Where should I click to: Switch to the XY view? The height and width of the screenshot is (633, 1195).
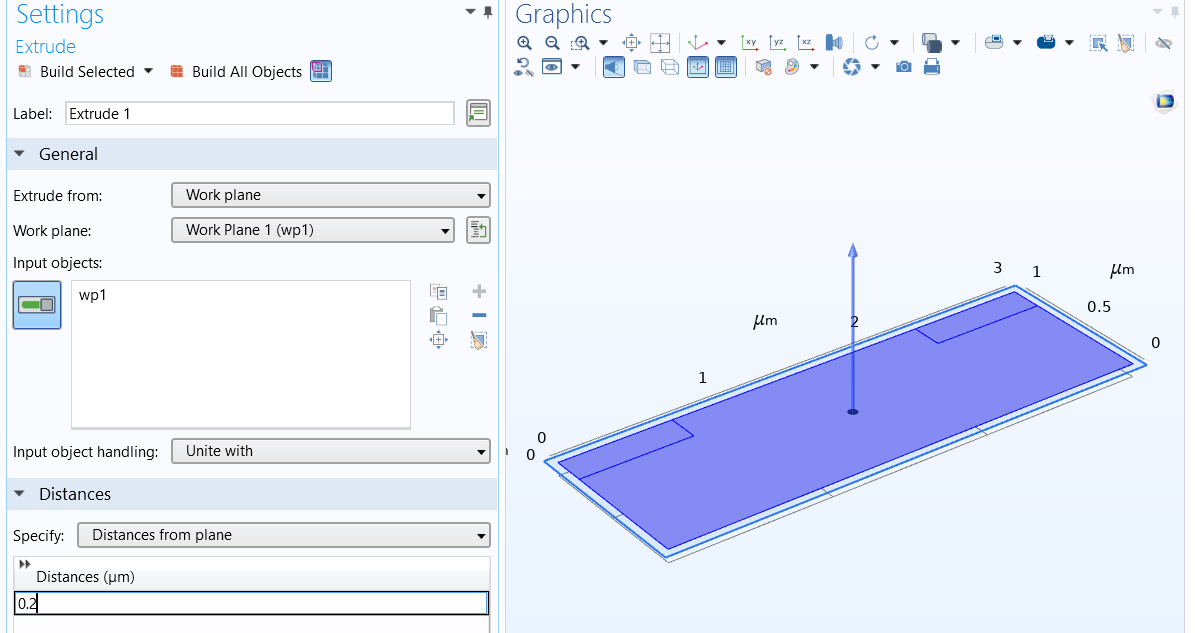tap(750, 43)
